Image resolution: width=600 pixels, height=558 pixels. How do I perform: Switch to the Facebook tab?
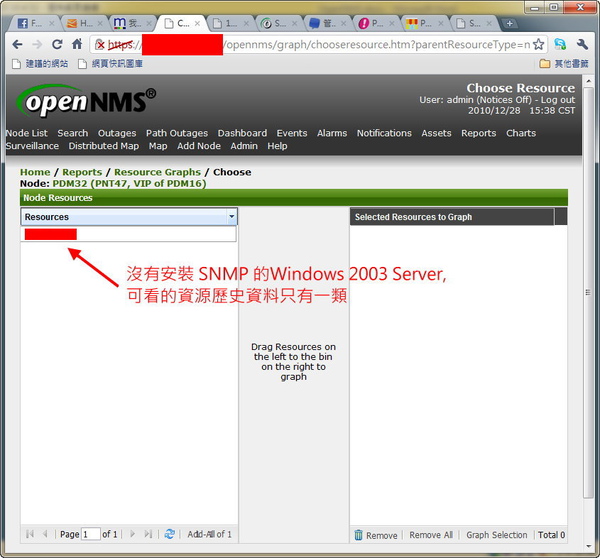(34, 24)
